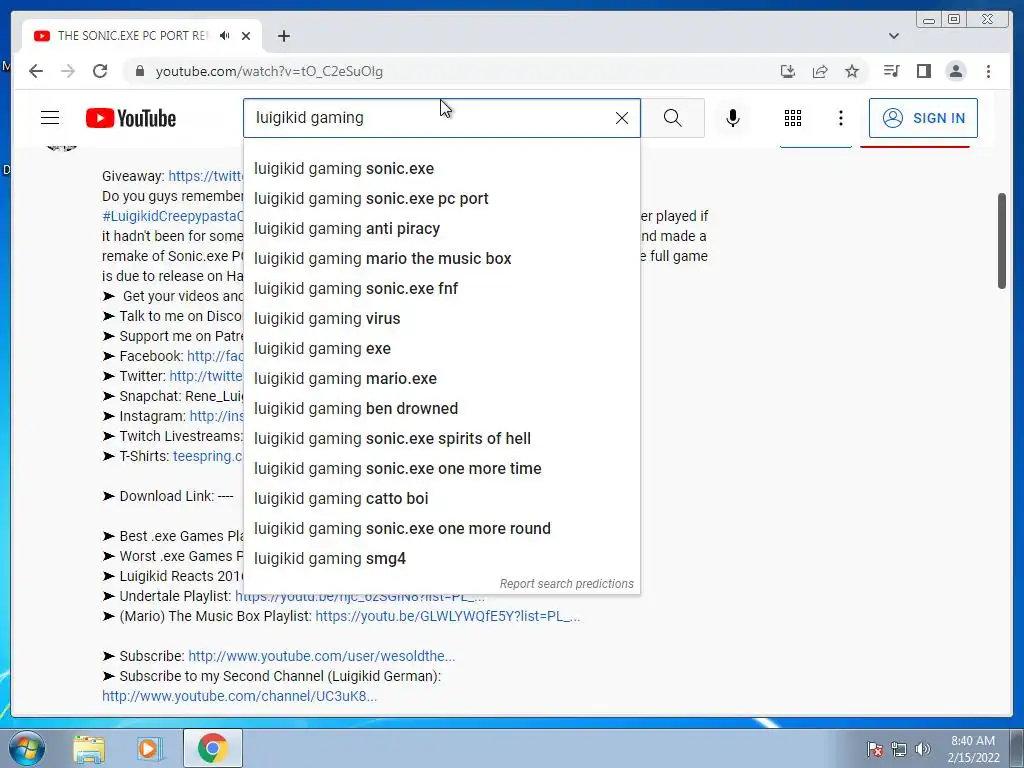The width and height of the screenshot is (1024, 768).
Task: Open Chrome three-dot menu
Action: pyautogui.click(x=988, y=71)
